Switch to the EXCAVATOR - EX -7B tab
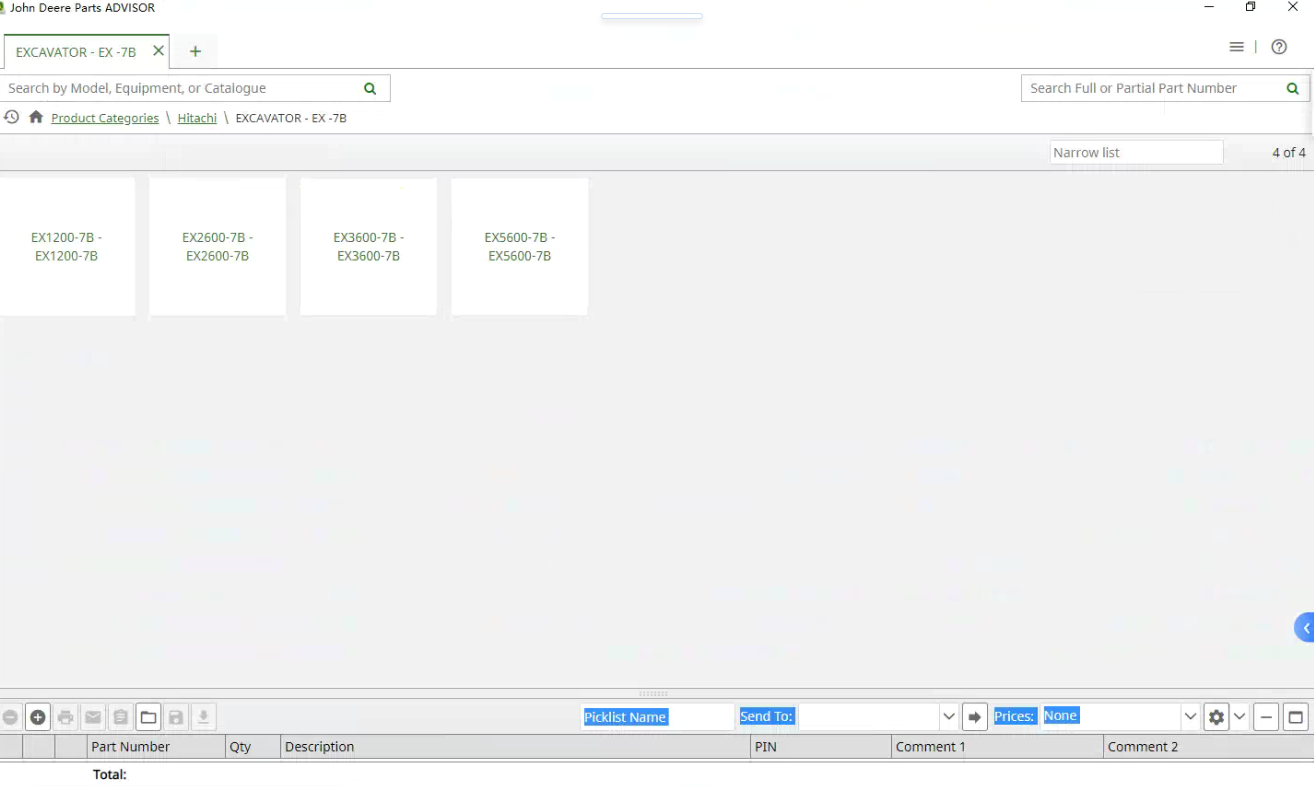This screenshot has width=1314, height=786. point(76,52)
